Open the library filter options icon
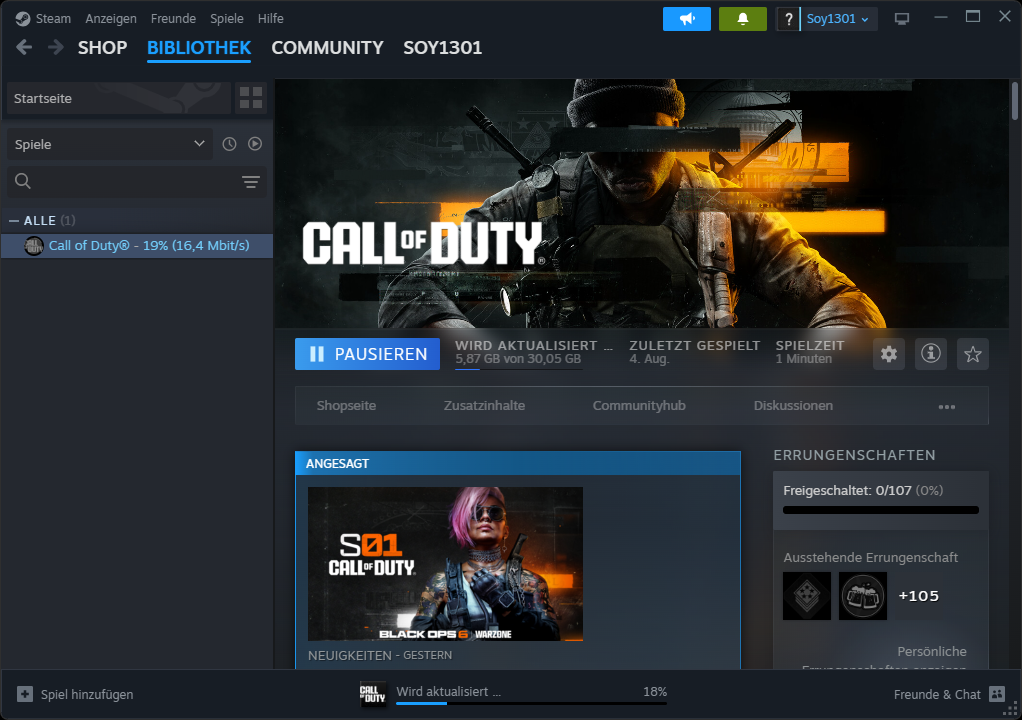 (250, 181)
